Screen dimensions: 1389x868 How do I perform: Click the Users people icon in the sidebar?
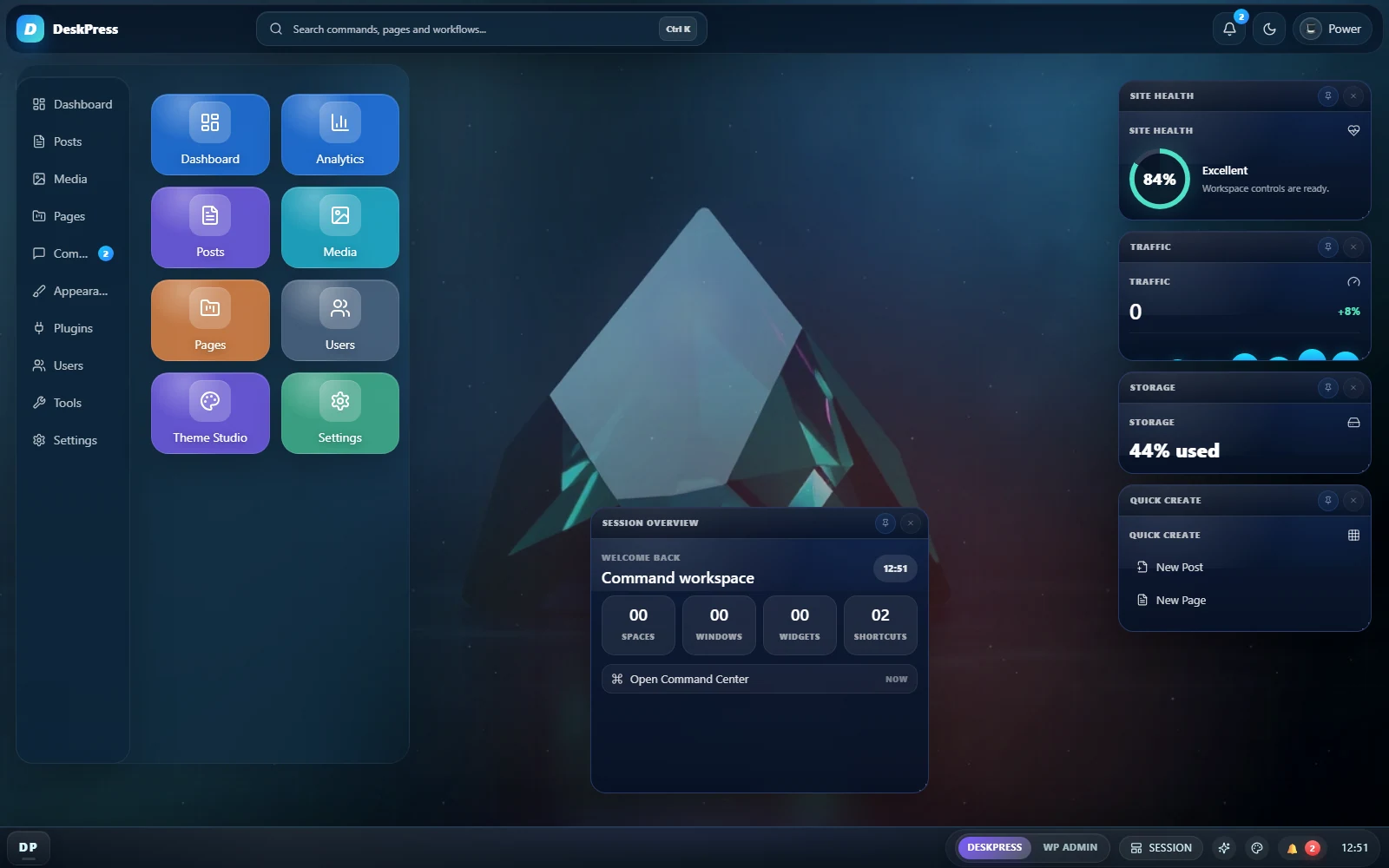click(x=39, y=365)
